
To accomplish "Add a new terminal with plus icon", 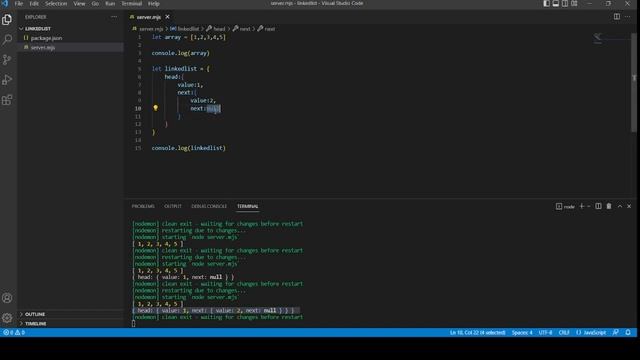I will [582, 206].
